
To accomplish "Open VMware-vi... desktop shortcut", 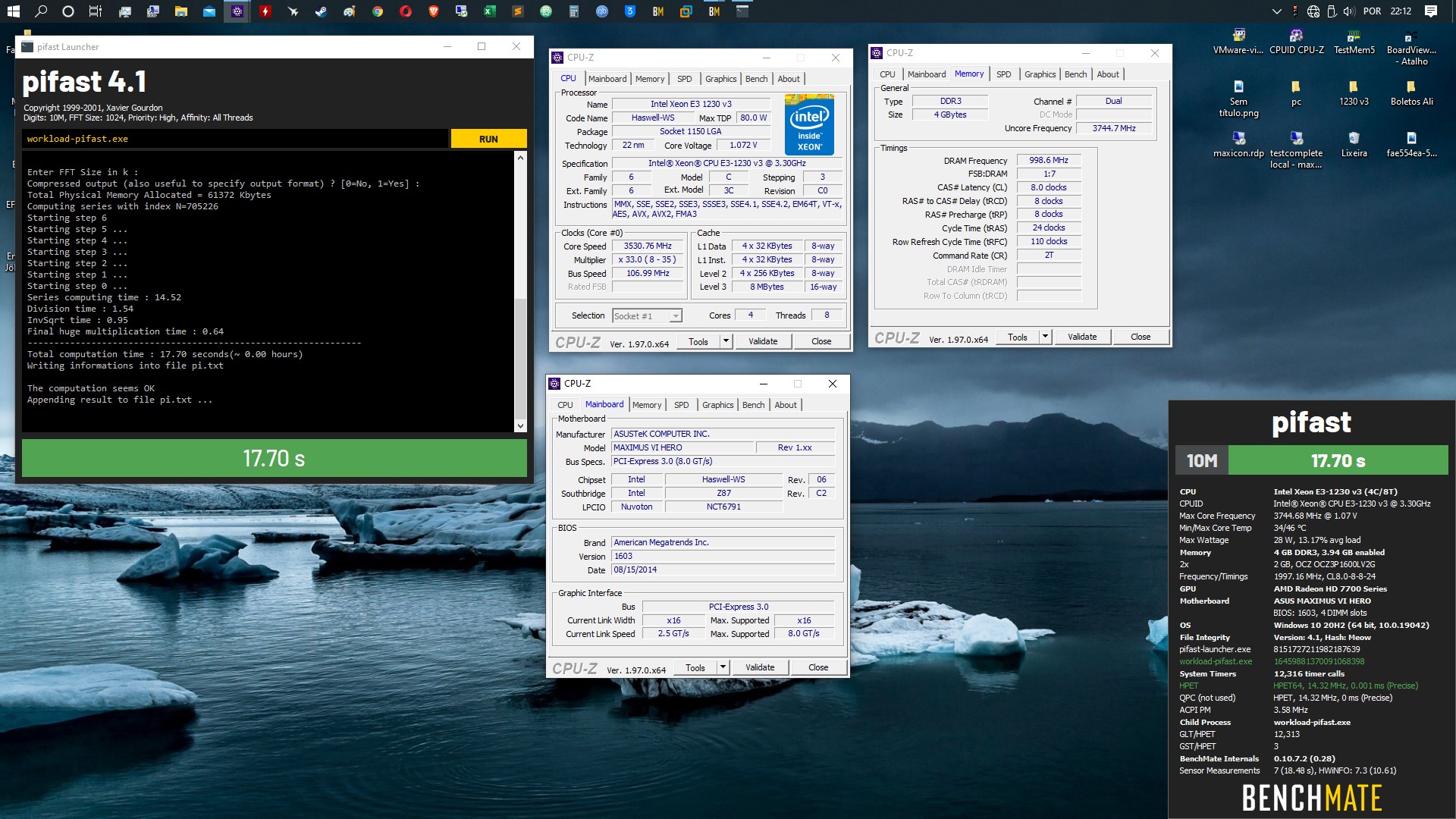I will click(x=1238, y=42).
